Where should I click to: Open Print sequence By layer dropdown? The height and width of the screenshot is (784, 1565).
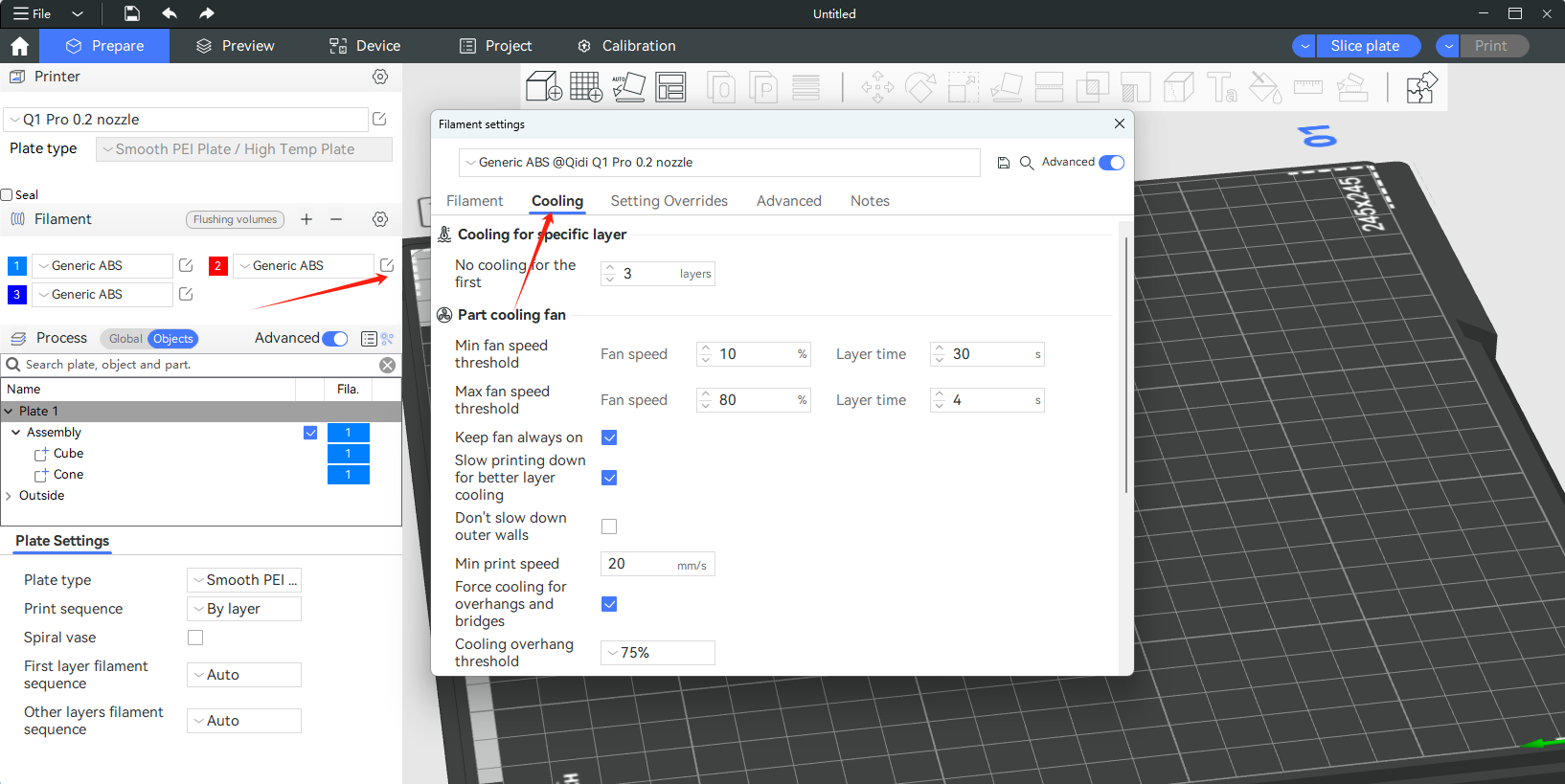[244, 609]
